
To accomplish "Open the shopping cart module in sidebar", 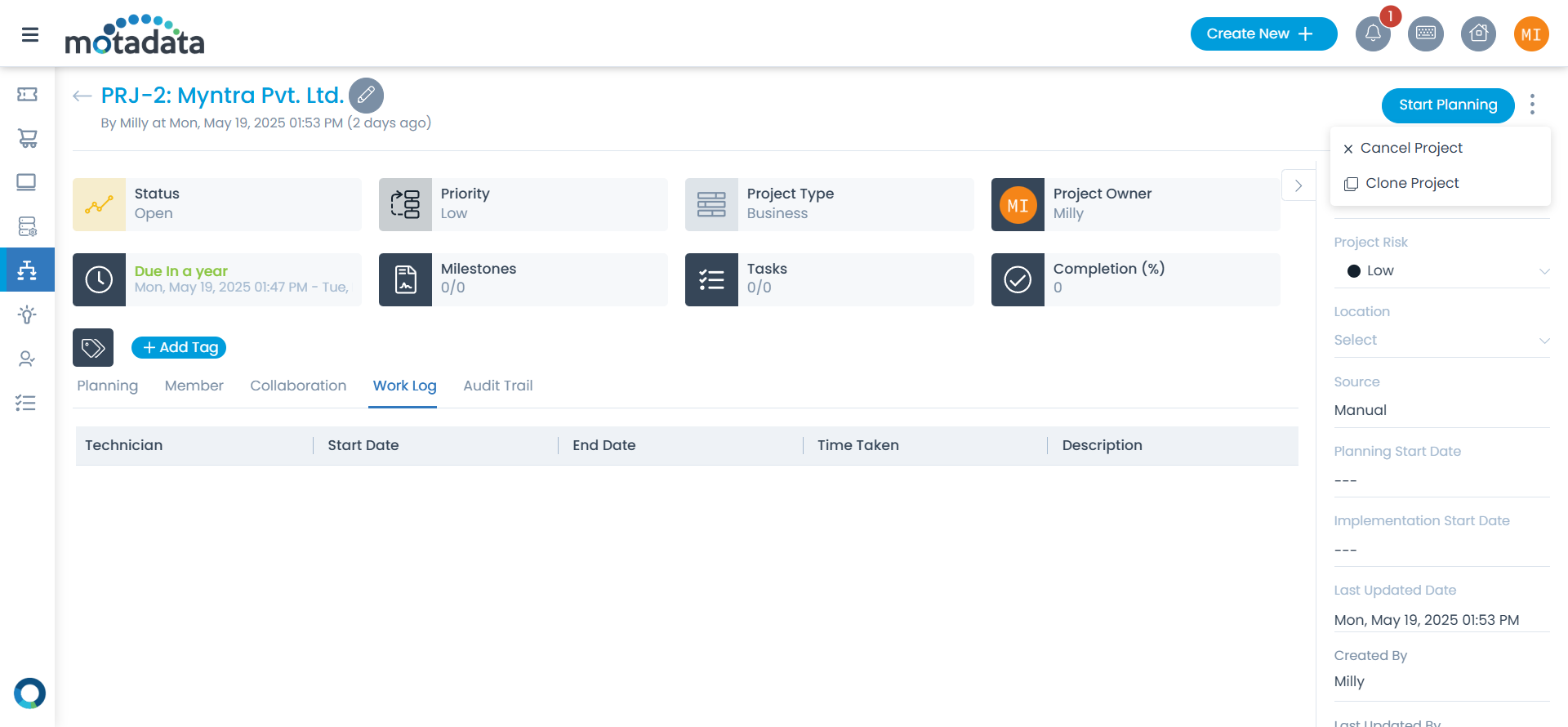I will 27,138.
